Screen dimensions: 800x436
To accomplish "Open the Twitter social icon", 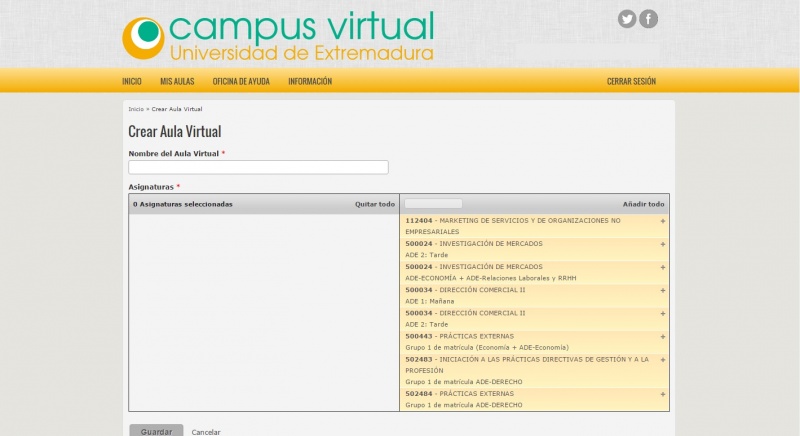I will pyautogui.click(x=627, y=19).
